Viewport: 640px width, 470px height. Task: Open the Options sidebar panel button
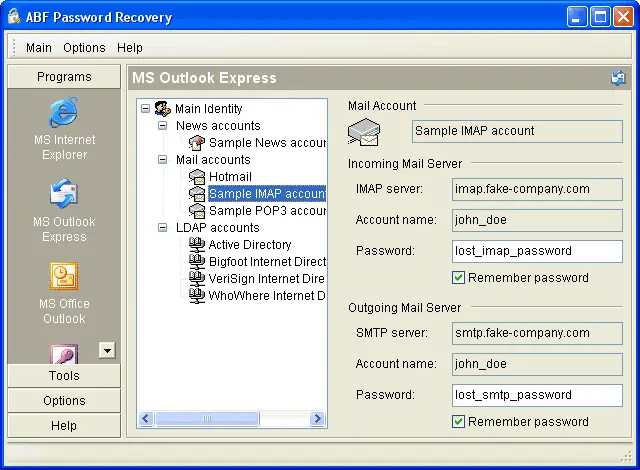pyautogui.click(x=64, y=401)
